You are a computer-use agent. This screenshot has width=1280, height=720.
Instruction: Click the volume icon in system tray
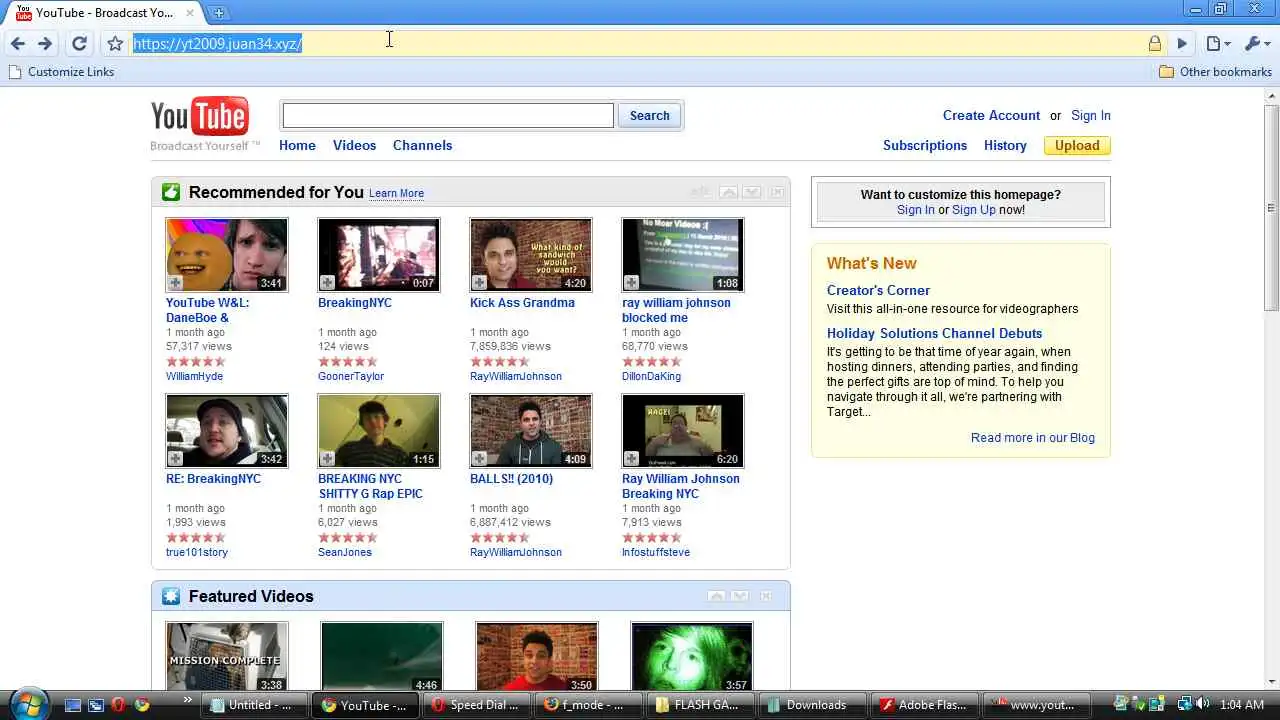pyautogui.click(x=1201, y=705)
